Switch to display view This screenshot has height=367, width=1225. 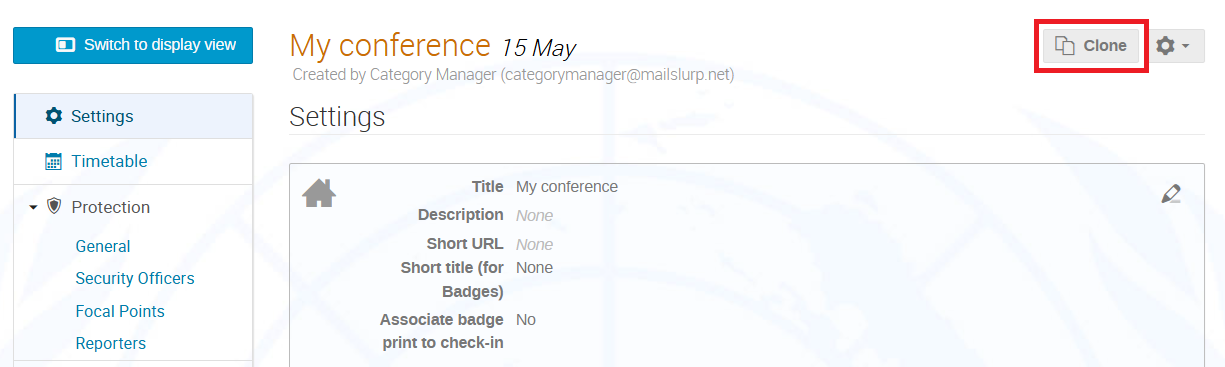[x=133, y=45]
